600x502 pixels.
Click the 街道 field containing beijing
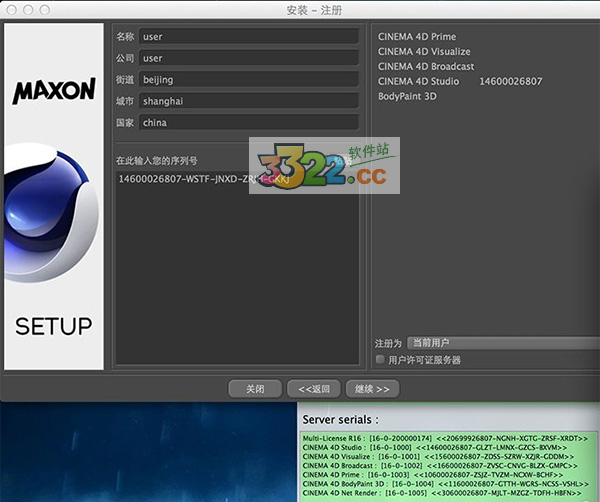pos(248,79)
